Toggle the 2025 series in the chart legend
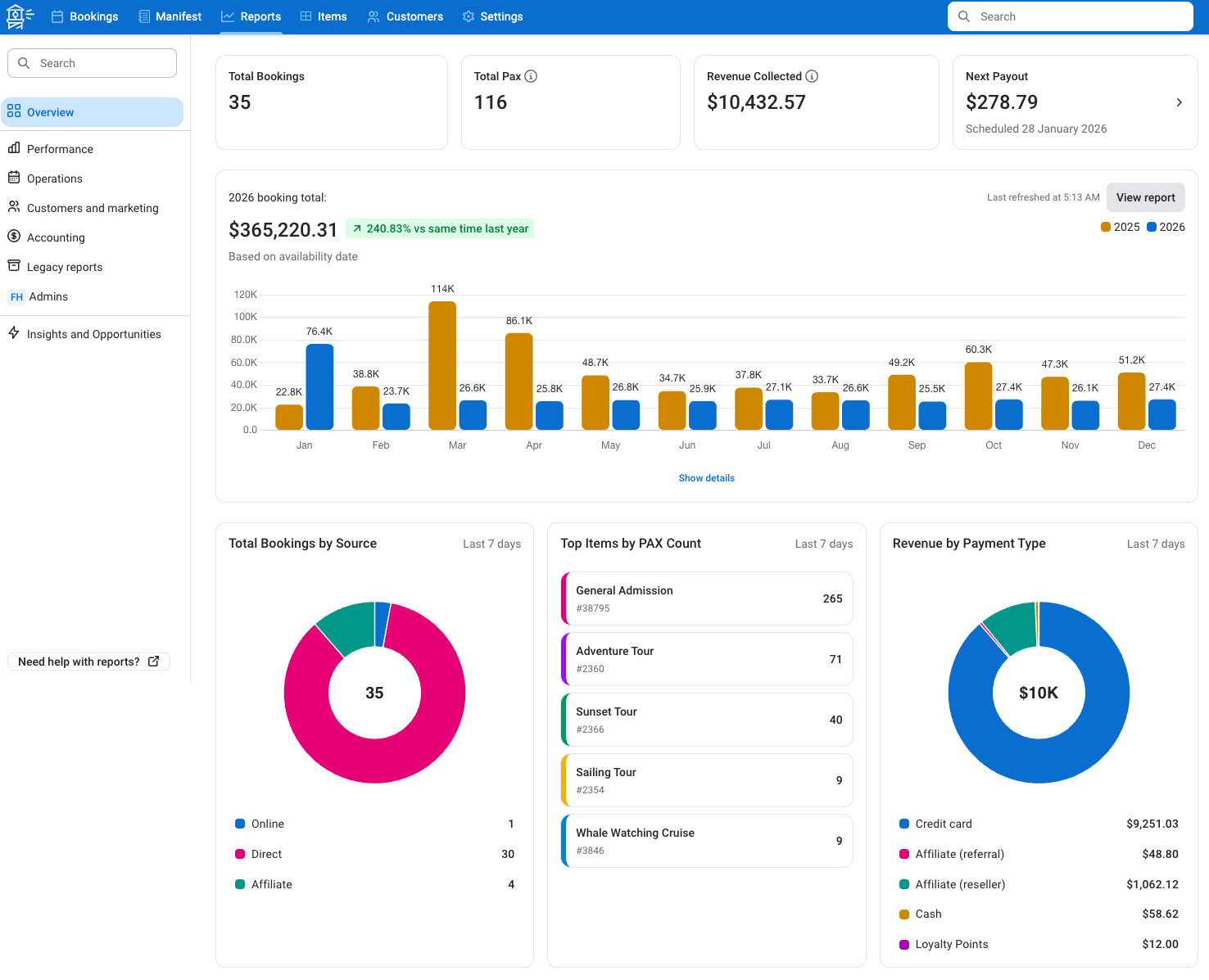The width and height of the screenshot is (1209, 980). coord(1120,227)
